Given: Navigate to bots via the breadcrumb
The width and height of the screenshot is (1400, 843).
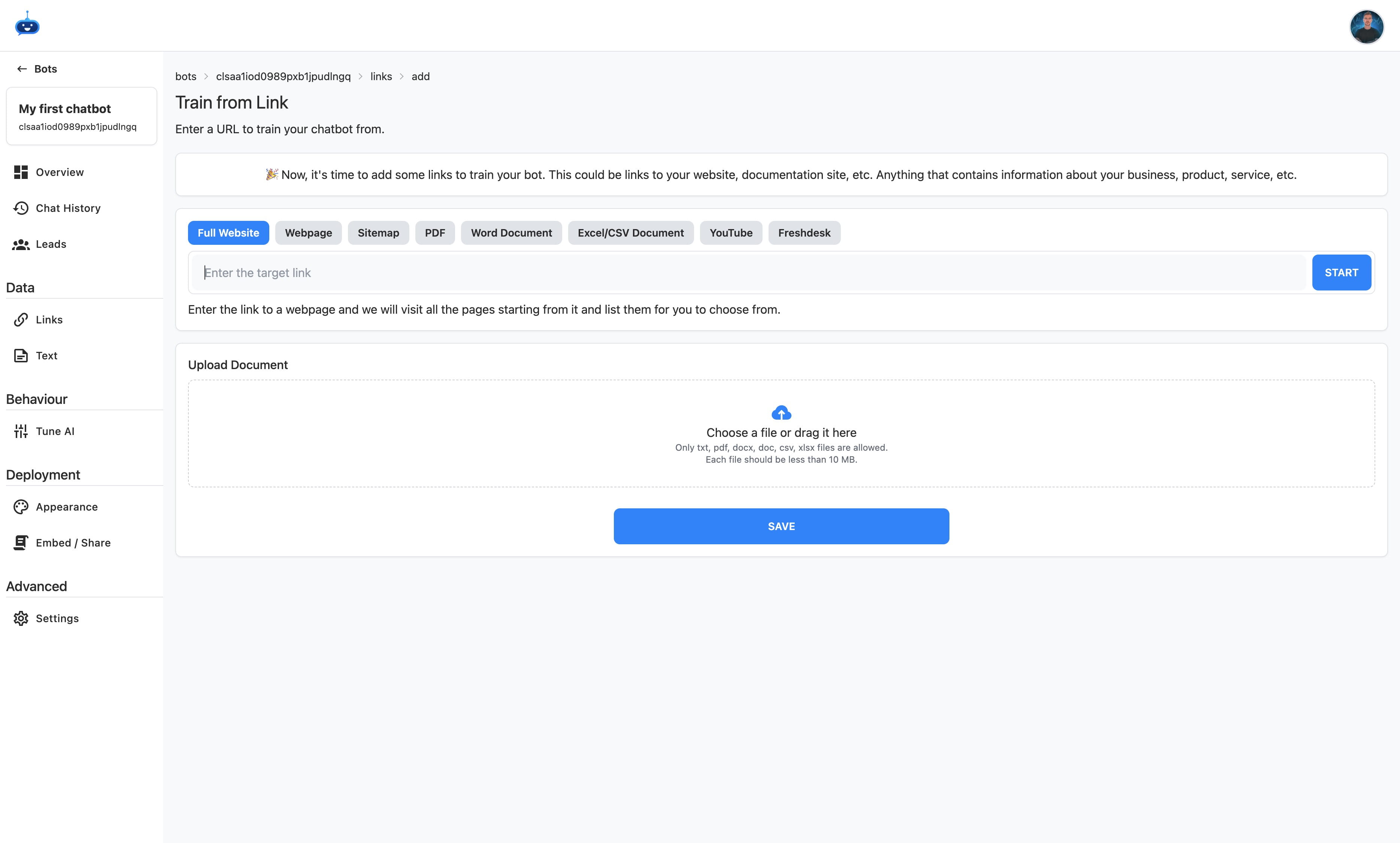Looking at the screenshot, I should pyautogui.click(x=186, y=76).
